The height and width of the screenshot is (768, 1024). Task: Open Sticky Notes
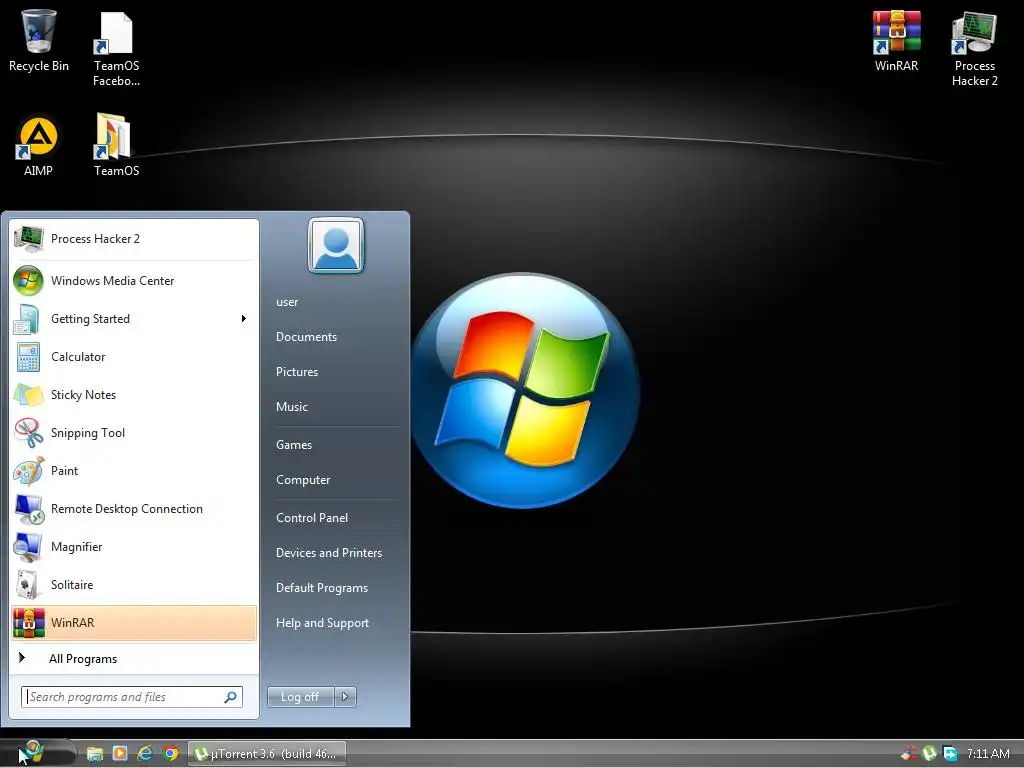point(134,394)
